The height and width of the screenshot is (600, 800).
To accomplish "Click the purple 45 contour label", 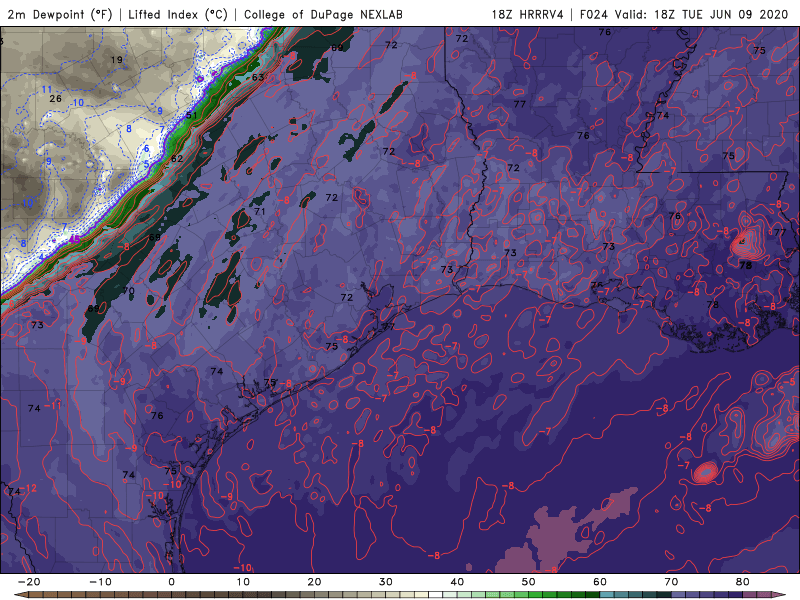I will tap(74, 239).
